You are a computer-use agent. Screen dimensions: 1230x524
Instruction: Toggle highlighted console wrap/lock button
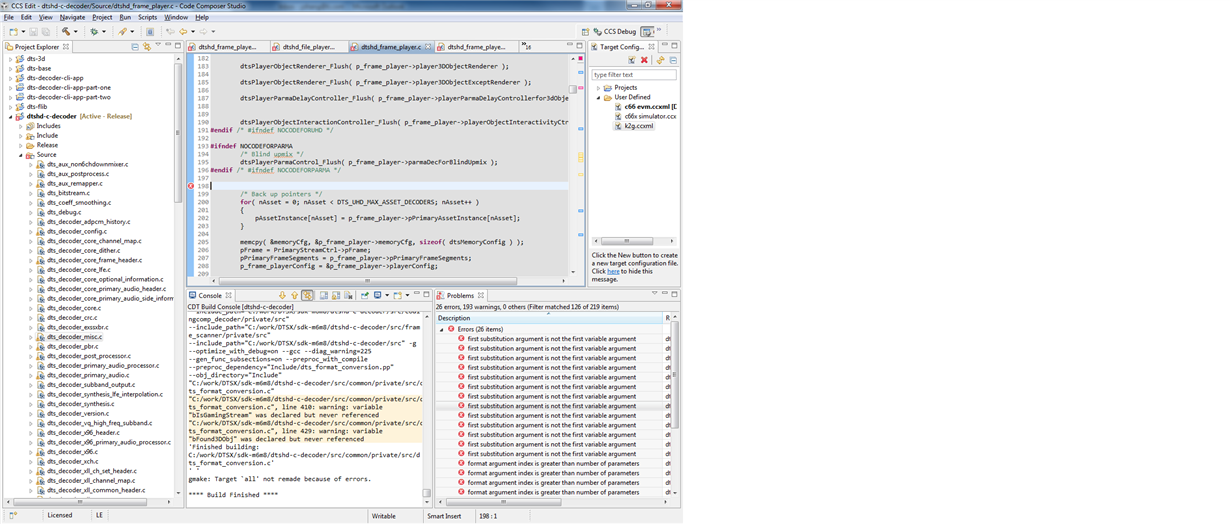(x=307, y=295)
